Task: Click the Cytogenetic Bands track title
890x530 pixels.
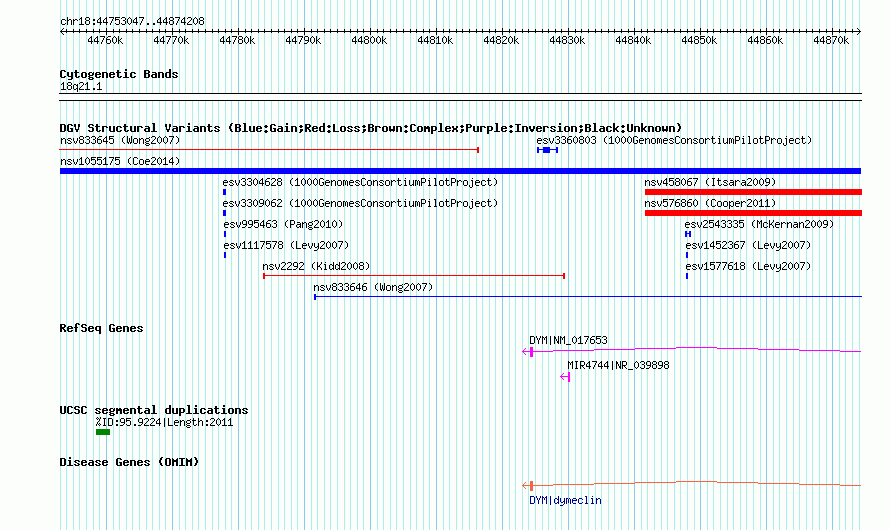Action: [119, 74]
